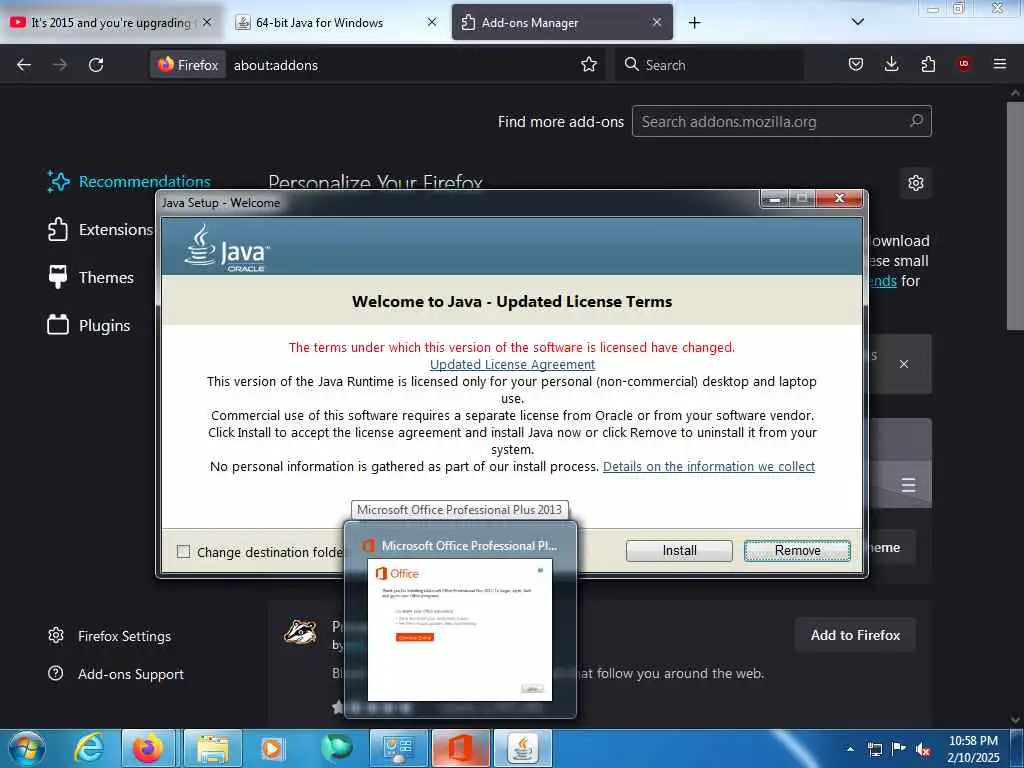Viewport: 1024px width, 768px height.
Task: Click the page vertical scrollbar
Action: tap(1014, 216)
